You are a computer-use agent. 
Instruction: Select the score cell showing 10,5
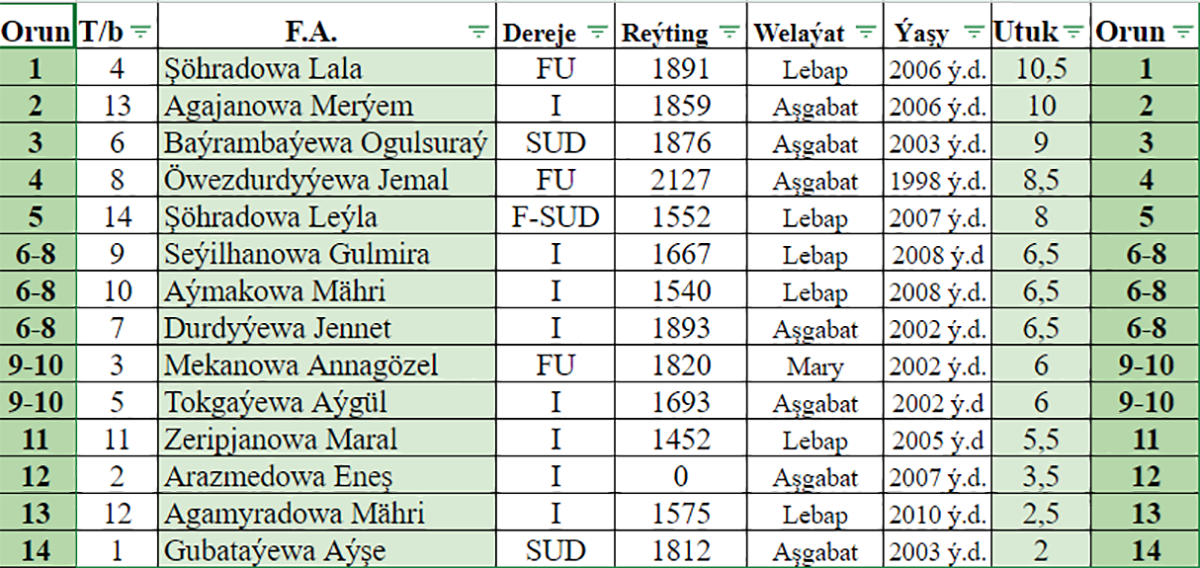1041,69
